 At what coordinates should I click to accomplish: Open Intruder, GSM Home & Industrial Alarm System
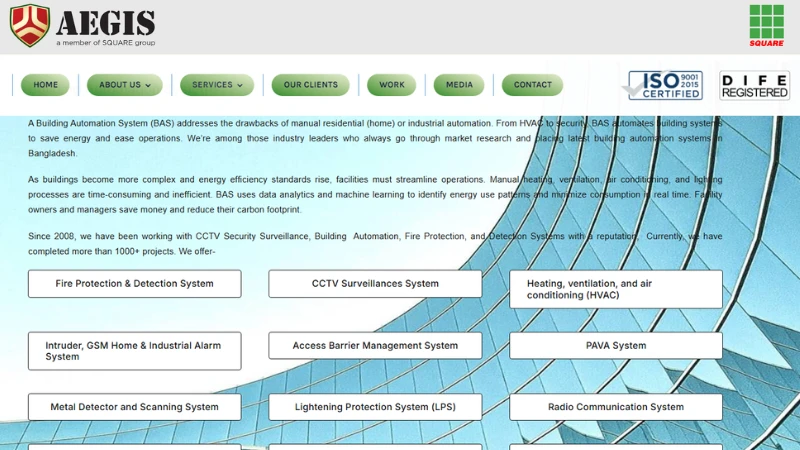coord(135,351)
